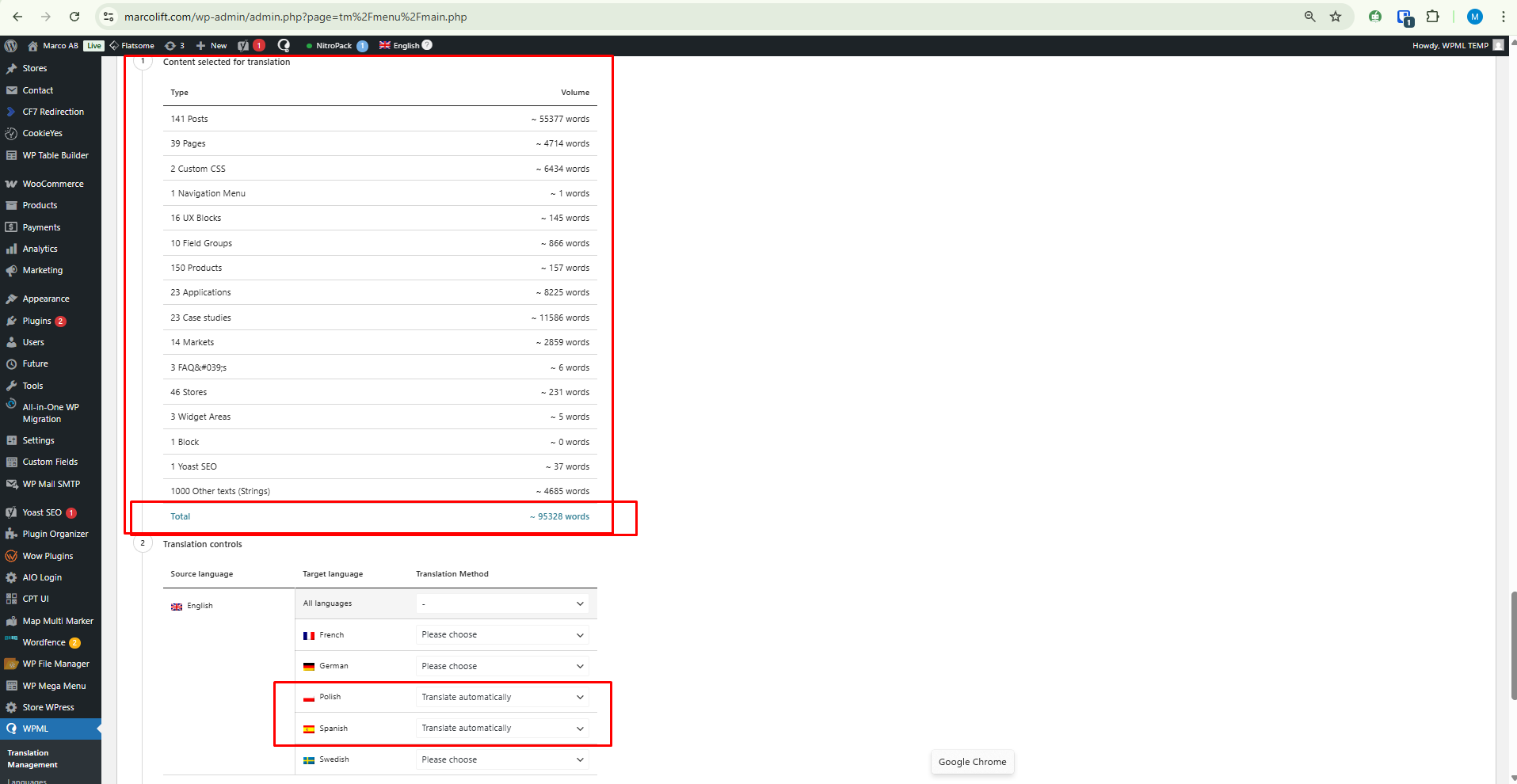Click the '1 Yoast SEO' row label
Screen dimensions: 1517x784
[x=193, y=466]
